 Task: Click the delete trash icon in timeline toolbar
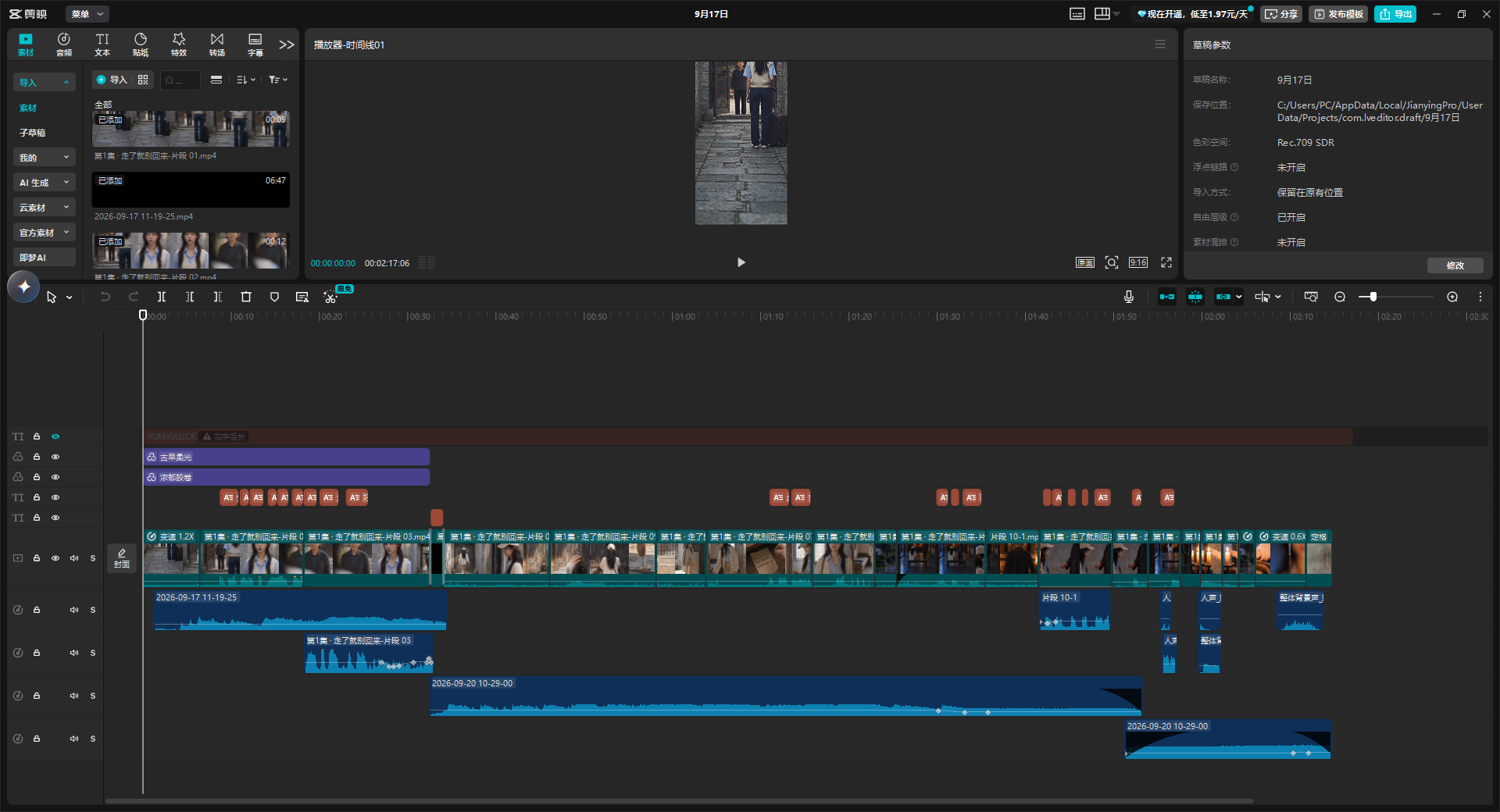(246, 297)
